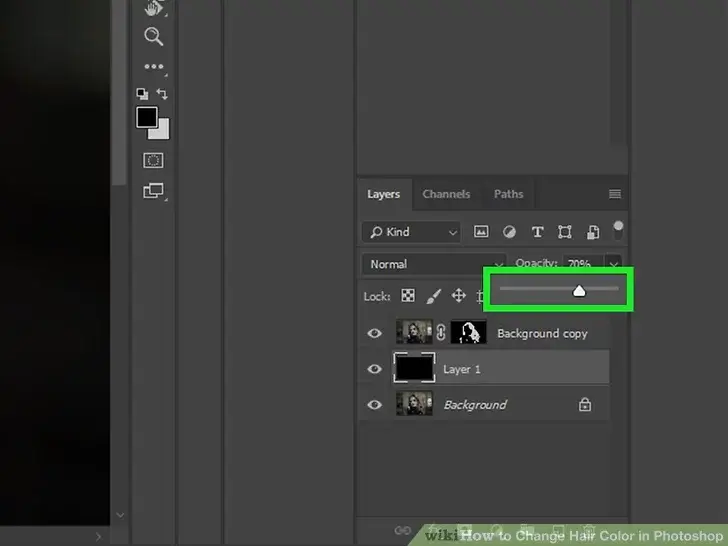Switch to the Channels tab
The width and height of the screenshot is (728, 546).
pos(446,194)
